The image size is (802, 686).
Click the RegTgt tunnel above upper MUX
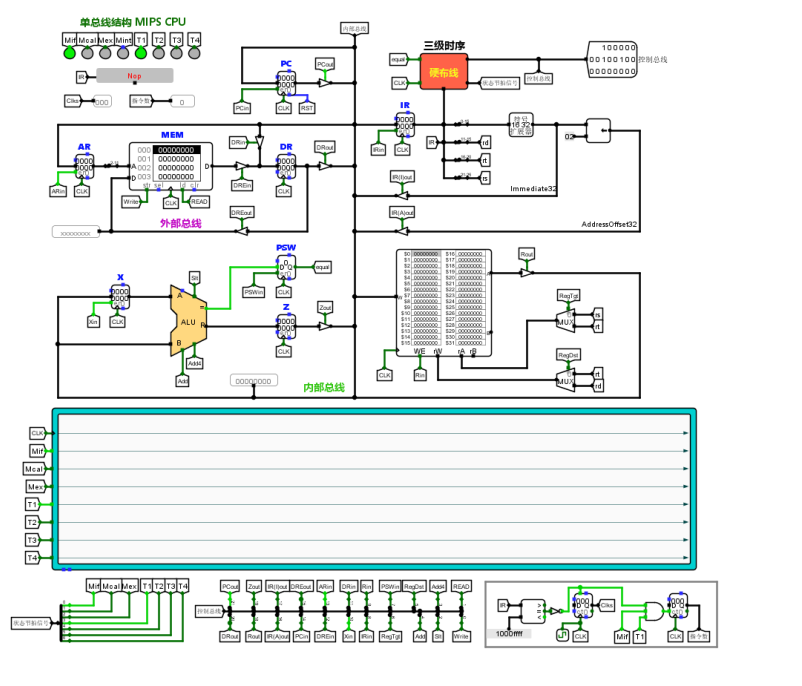(x=568, y=296)
